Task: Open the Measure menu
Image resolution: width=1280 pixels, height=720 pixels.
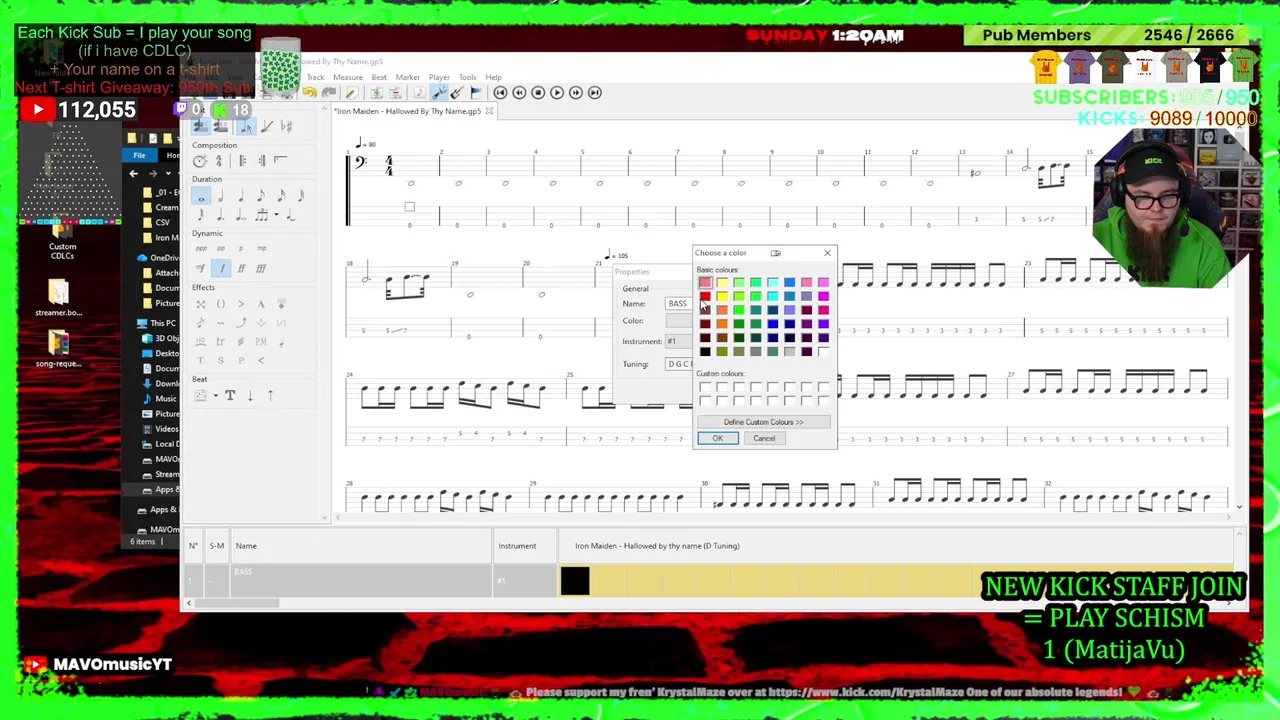Action: pos(348,77)
